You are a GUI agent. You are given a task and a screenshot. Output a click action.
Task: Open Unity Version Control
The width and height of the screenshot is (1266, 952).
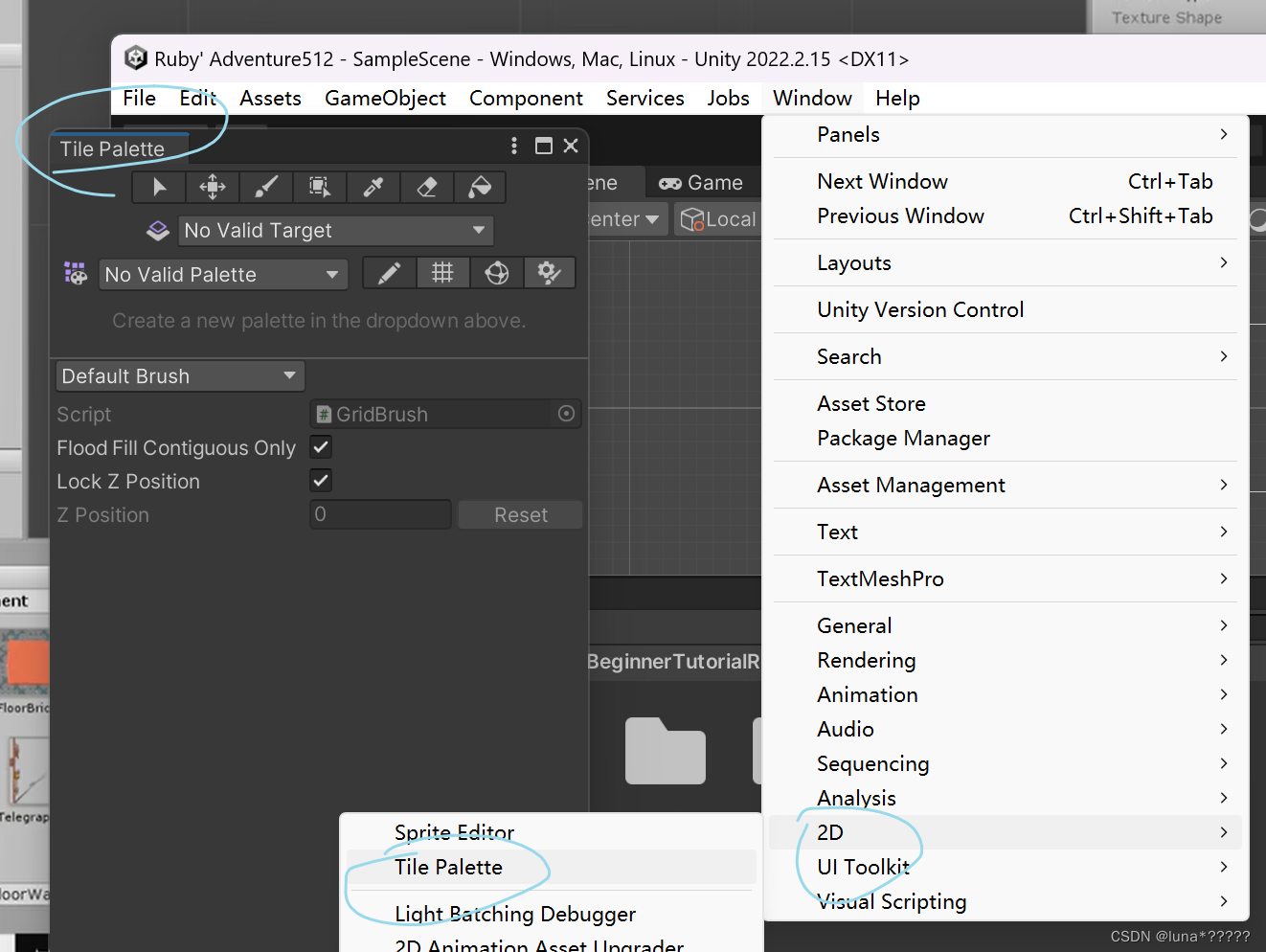(1006, 309)
